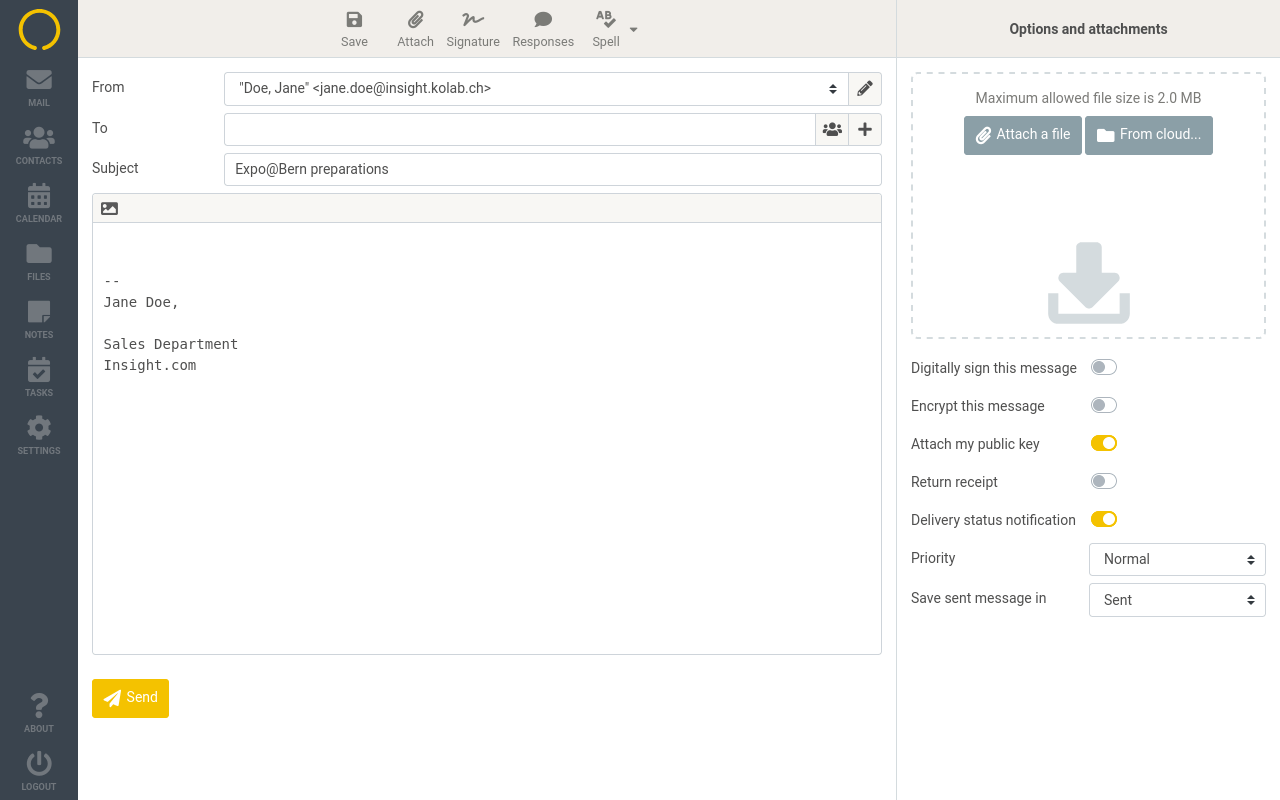Click inside the message body text area
The image size is (1280, 800).
[487, 438]
